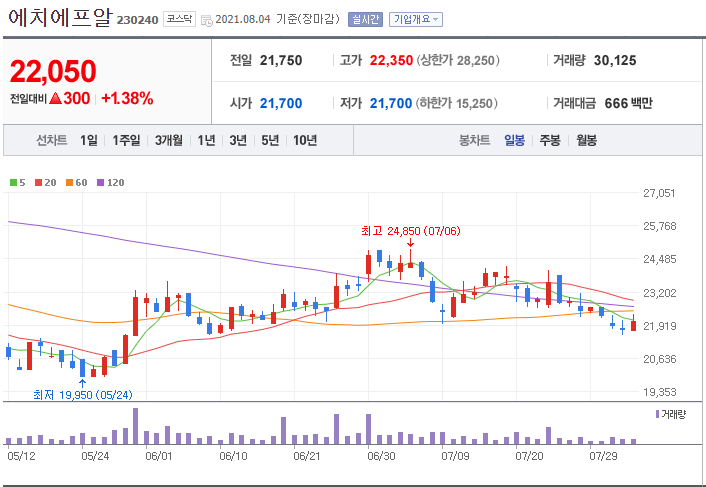Click the 23,202 price axis label
Viewport: 706px width, 487px height.
click(659, 293)
